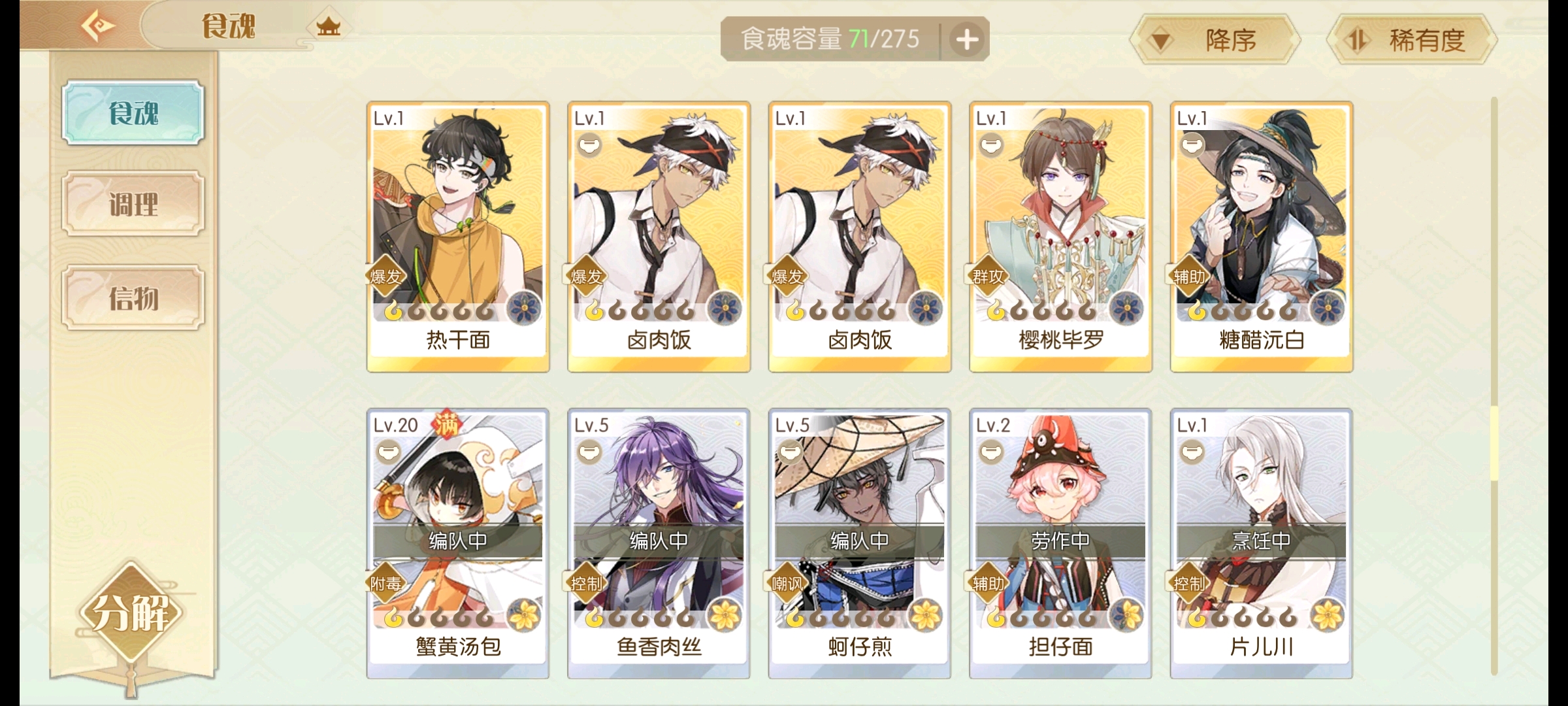Select the 担仔面 card
Image resolution: width=1568 pixels, height=706 pixels.
tap(1060, 544)
